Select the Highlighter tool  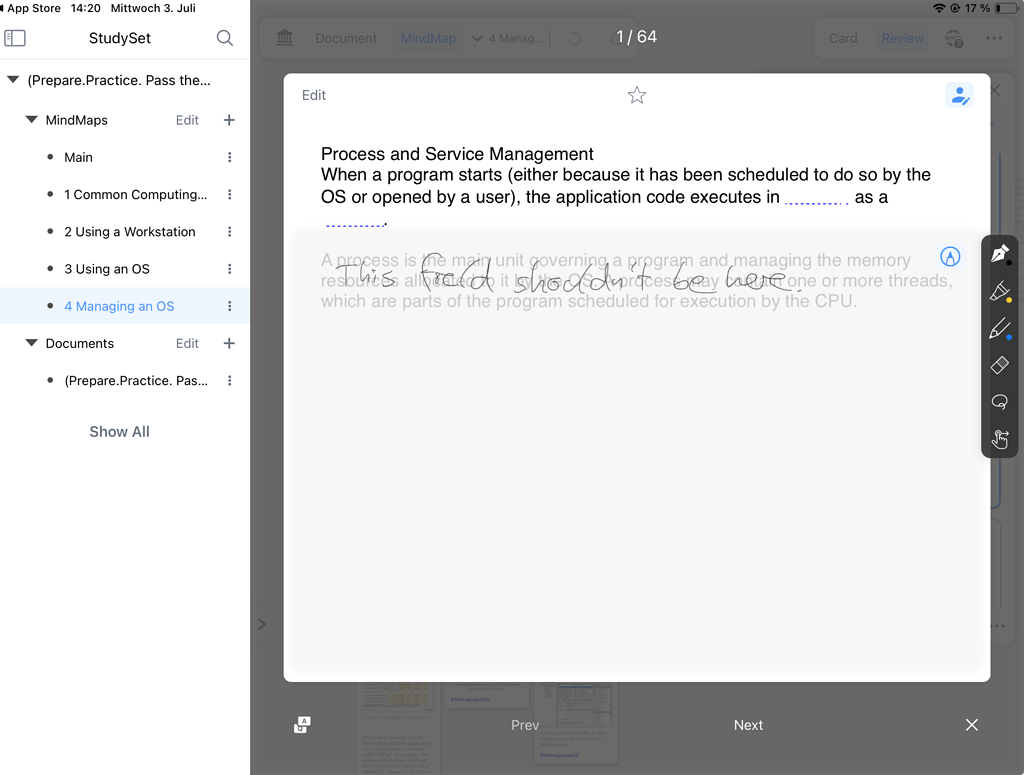[999, 292]
